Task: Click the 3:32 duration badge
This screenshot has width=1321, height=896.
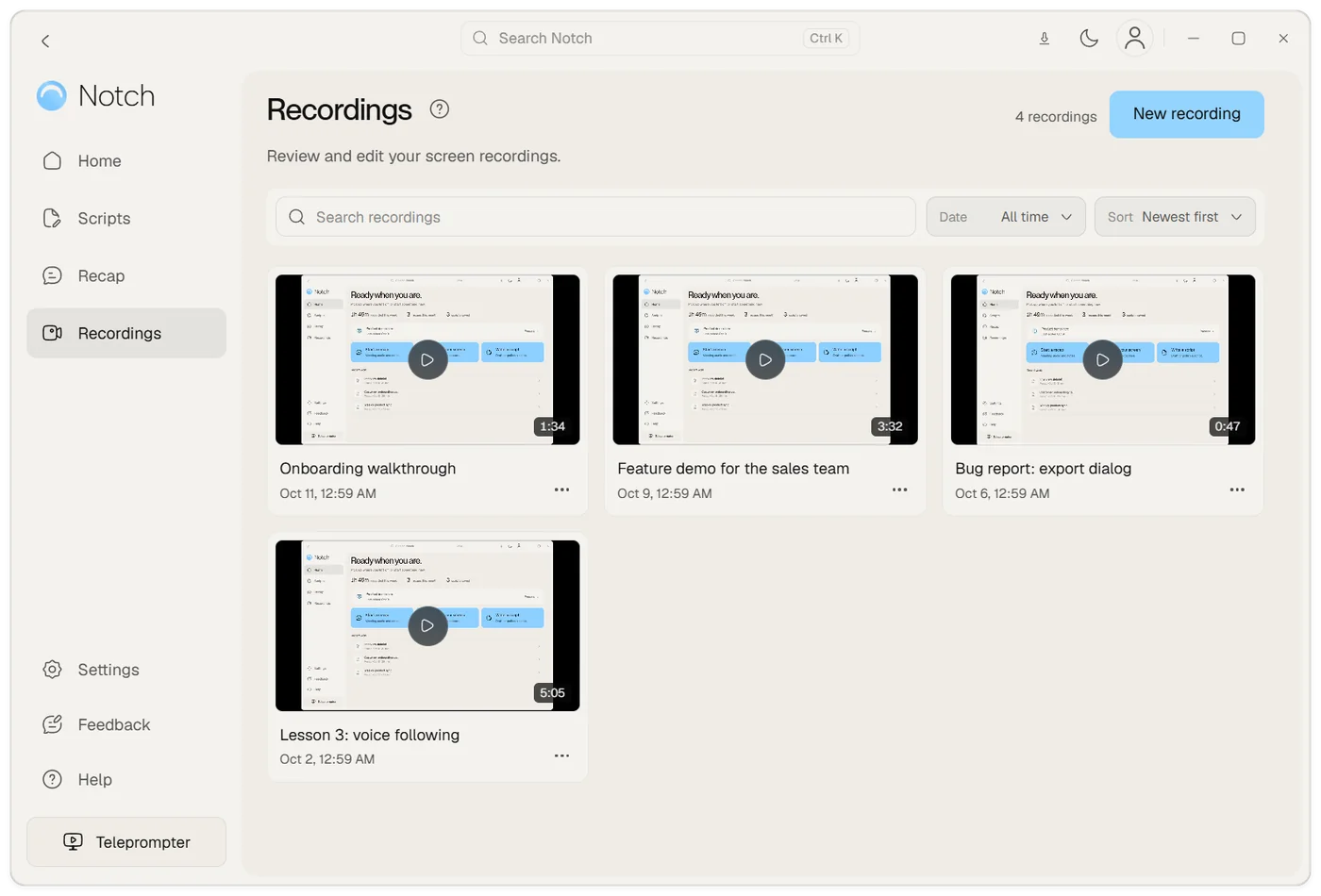Action: tap(890, 426)
